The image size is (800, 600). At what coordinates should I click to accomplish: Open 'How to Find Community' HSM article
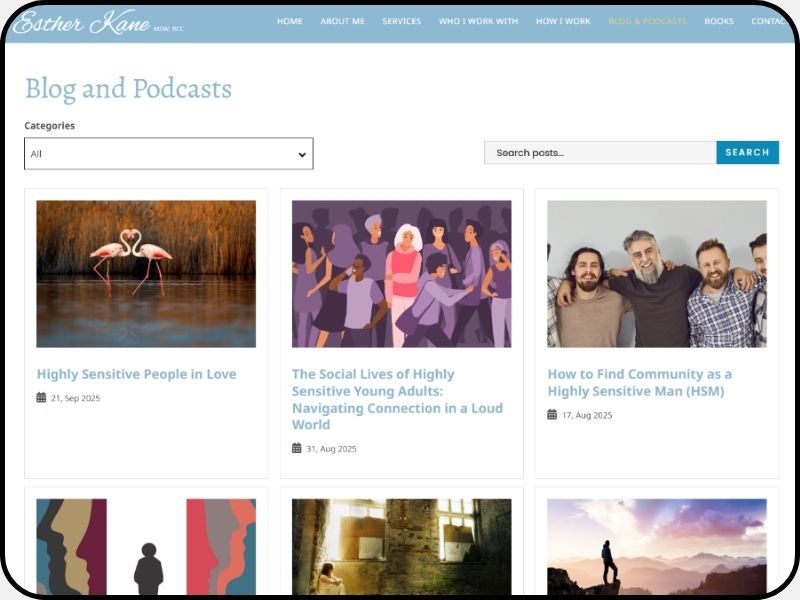pos(639,382)
